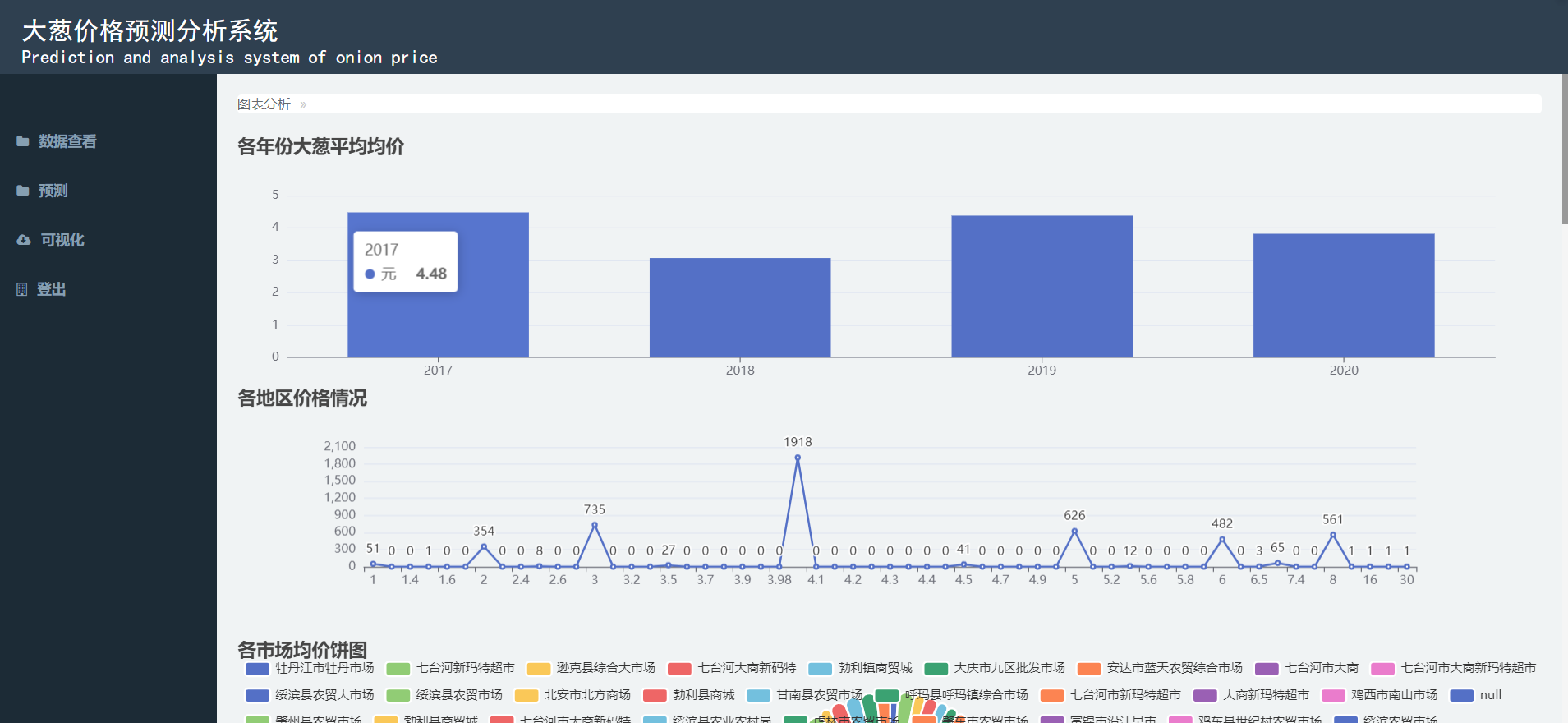The height and width of the screenshot is (723, 1568).
Task: Toggle 勃利镇商贸城 legend entry
Action: click(x=860, y=668)
